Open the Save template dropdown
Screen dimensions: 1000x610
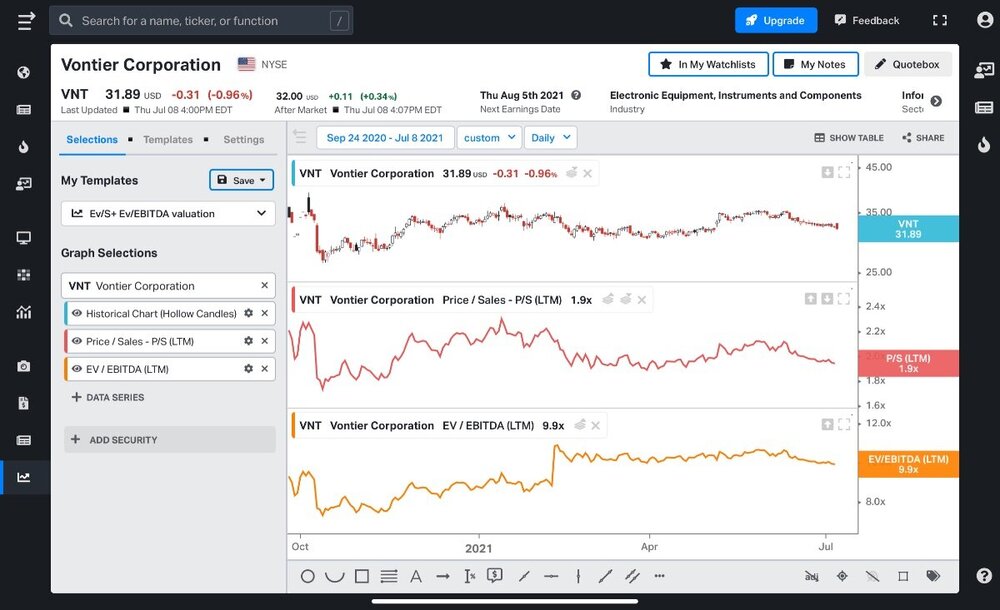click(242, 180)
